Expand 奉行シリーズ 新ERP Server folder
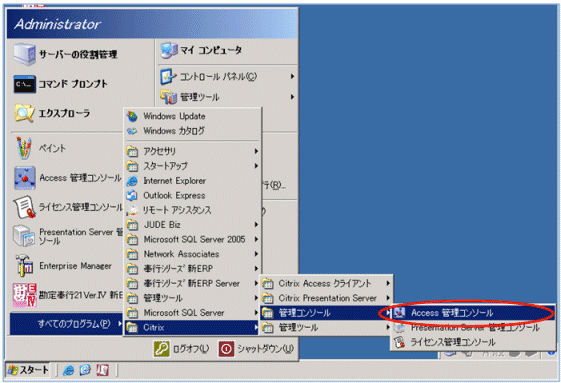Viewport: 561px width, 383px height. pos(192,283)
